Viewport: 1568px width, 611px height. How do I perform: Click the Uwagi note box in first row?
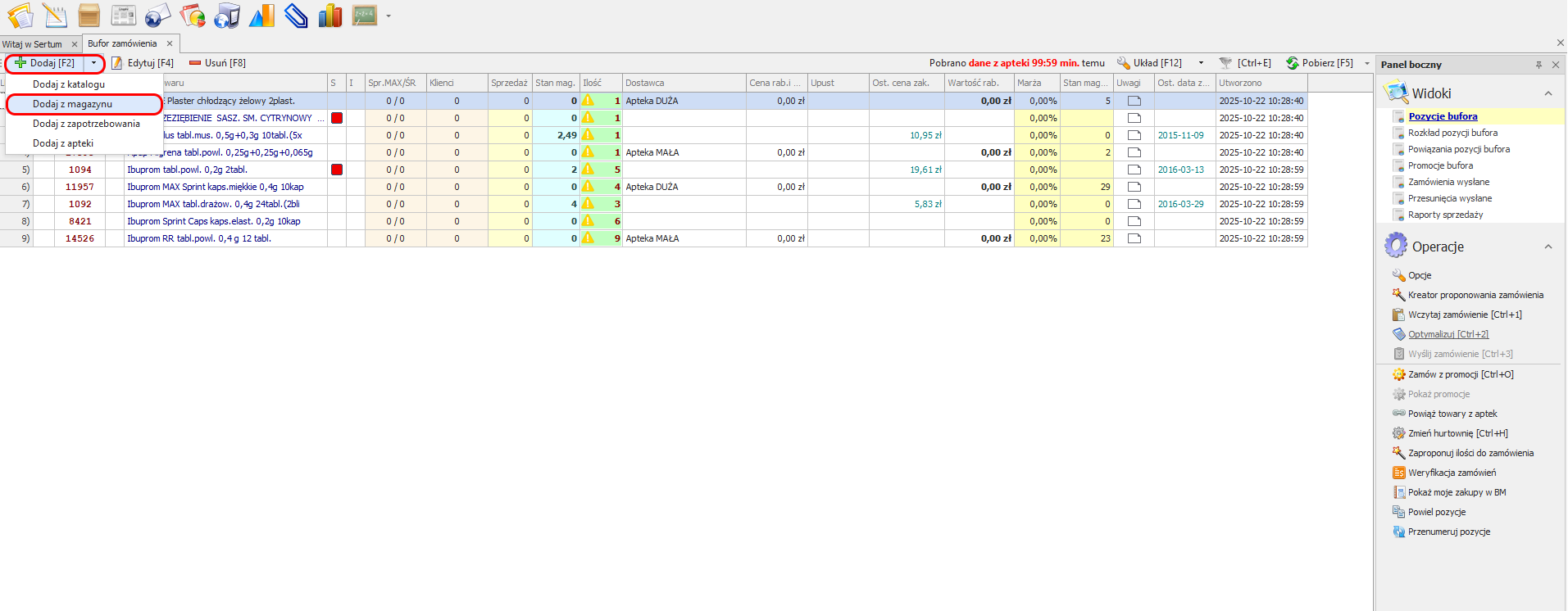pos(1134,101)
